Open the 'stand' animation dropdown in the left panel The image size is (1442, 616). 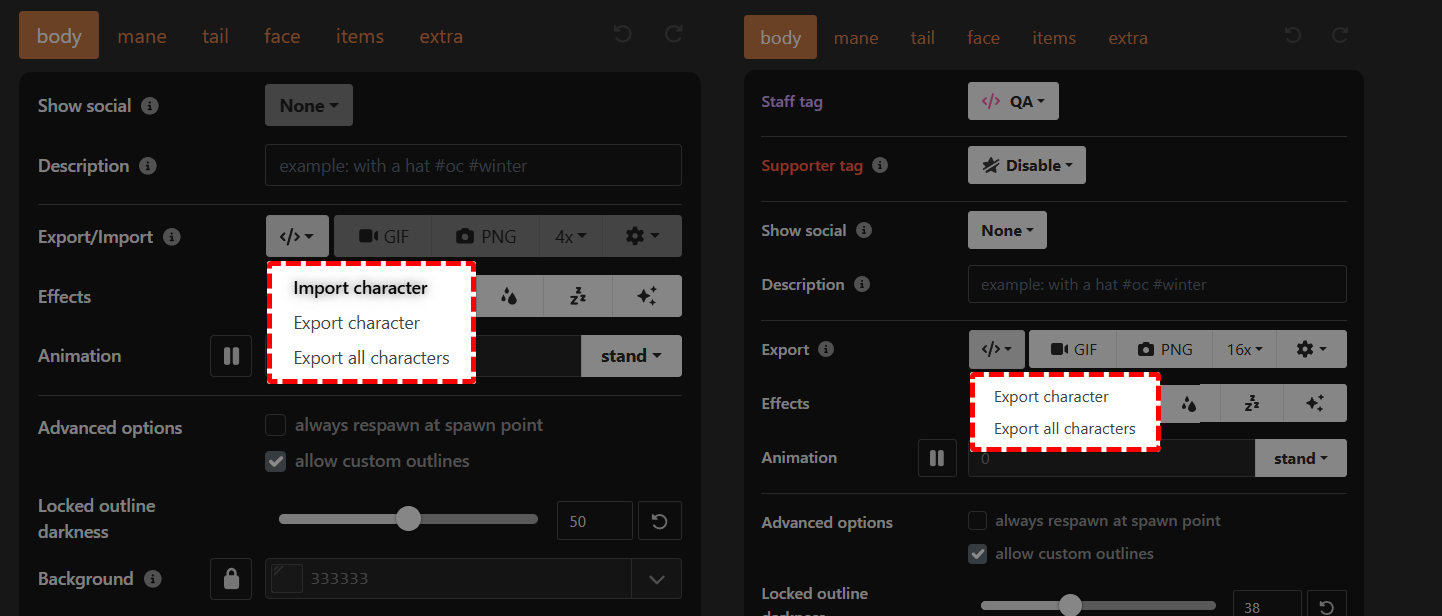pos(631,356)
